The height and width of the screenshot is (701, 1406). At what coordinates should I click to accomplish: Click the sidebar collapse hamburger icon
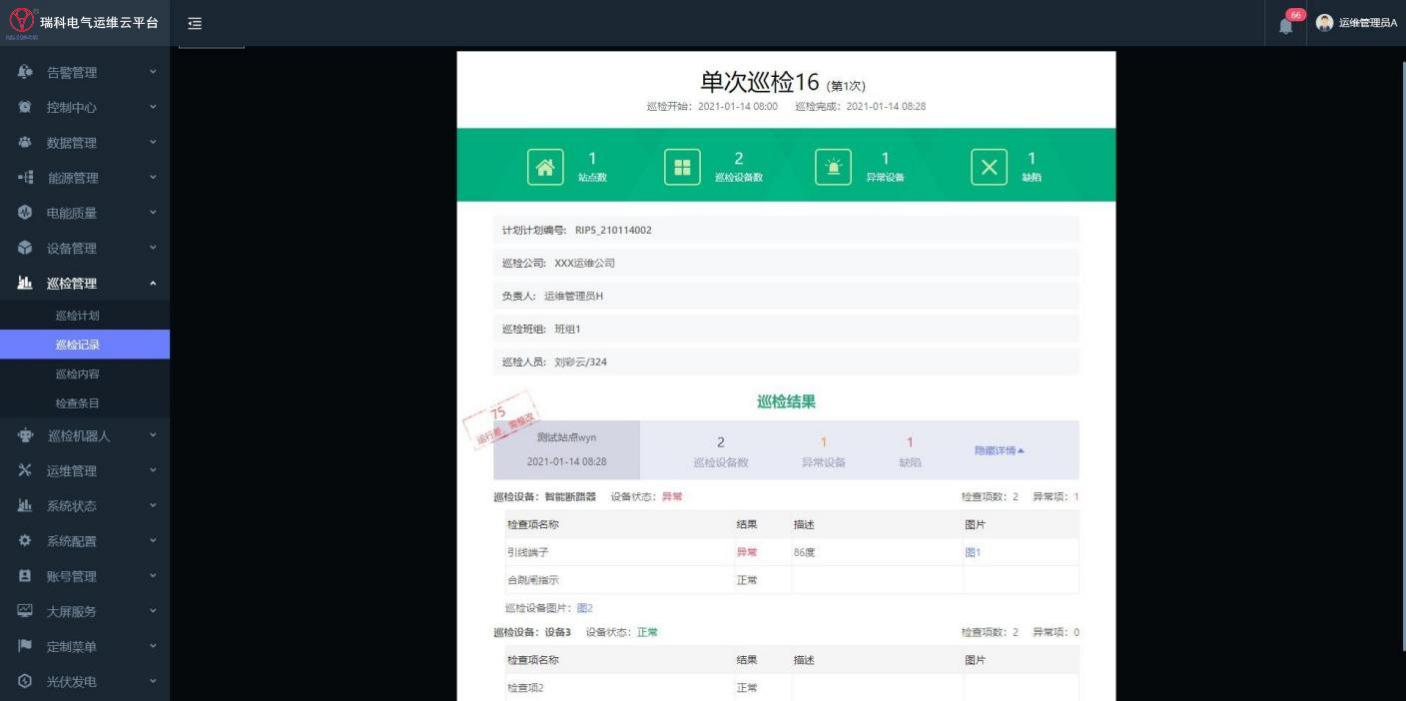[195, 23]
